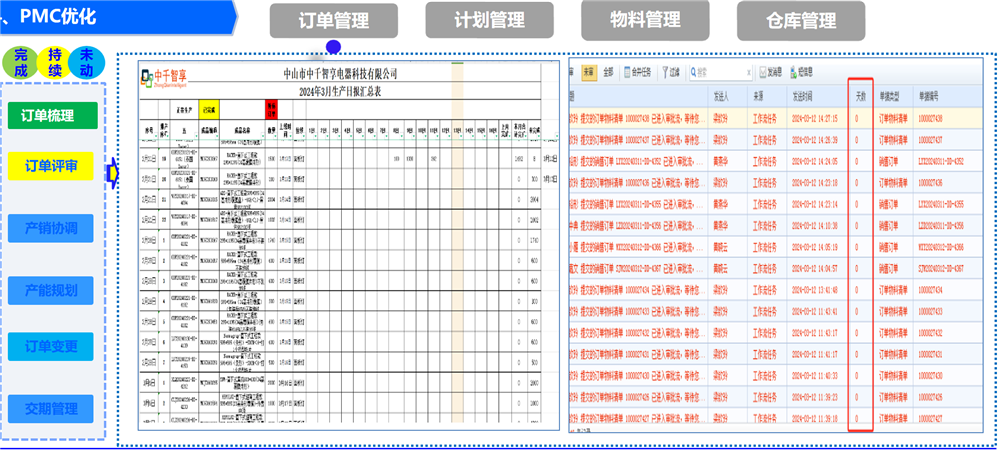The image size is (1000, 450).
Task: Click the 单据类型 column header
Action: [890, 96]
